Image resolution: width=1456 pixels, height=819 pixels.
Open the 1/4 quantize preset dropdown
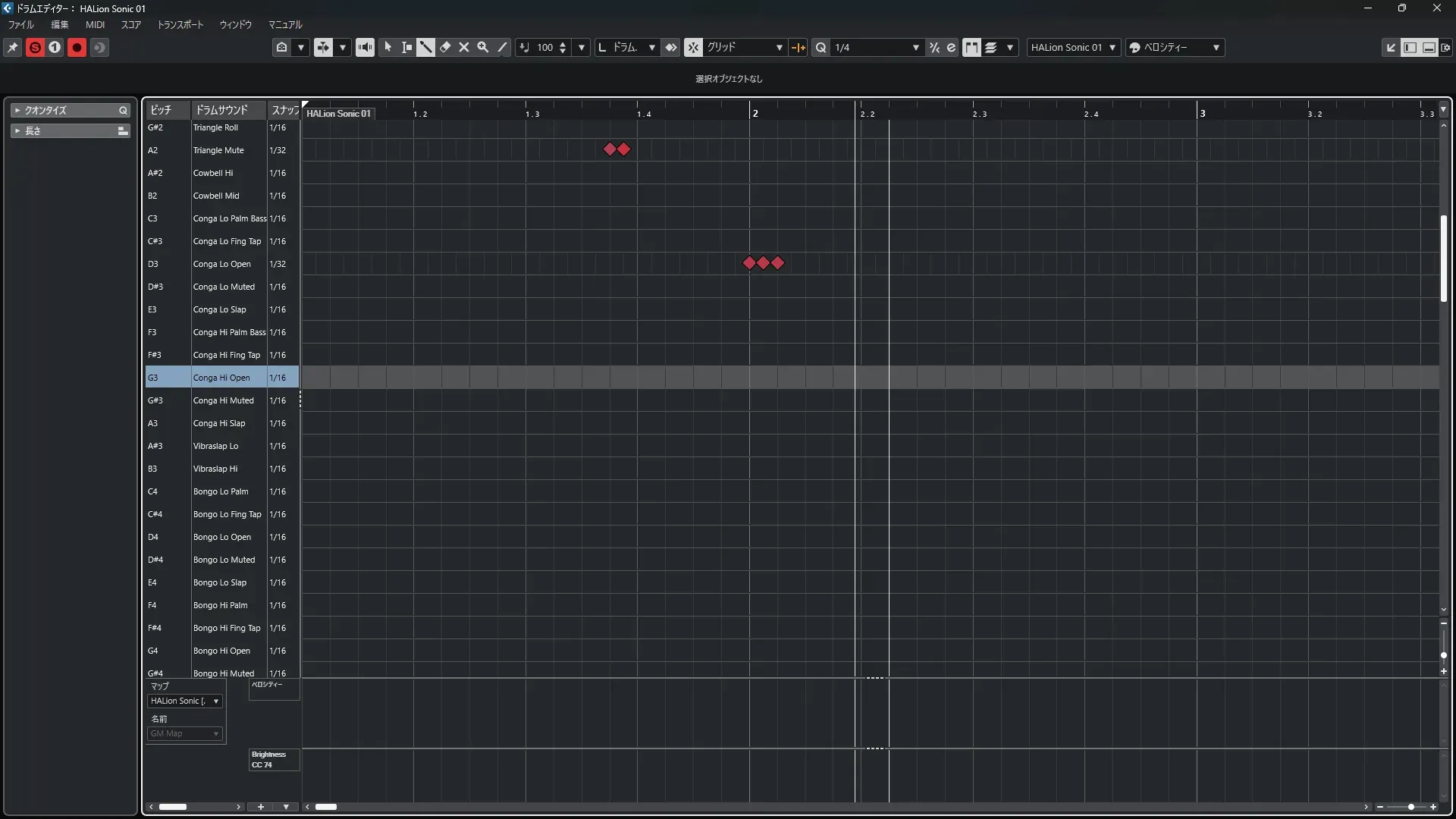pyautogui.click(x=915, y=48)
